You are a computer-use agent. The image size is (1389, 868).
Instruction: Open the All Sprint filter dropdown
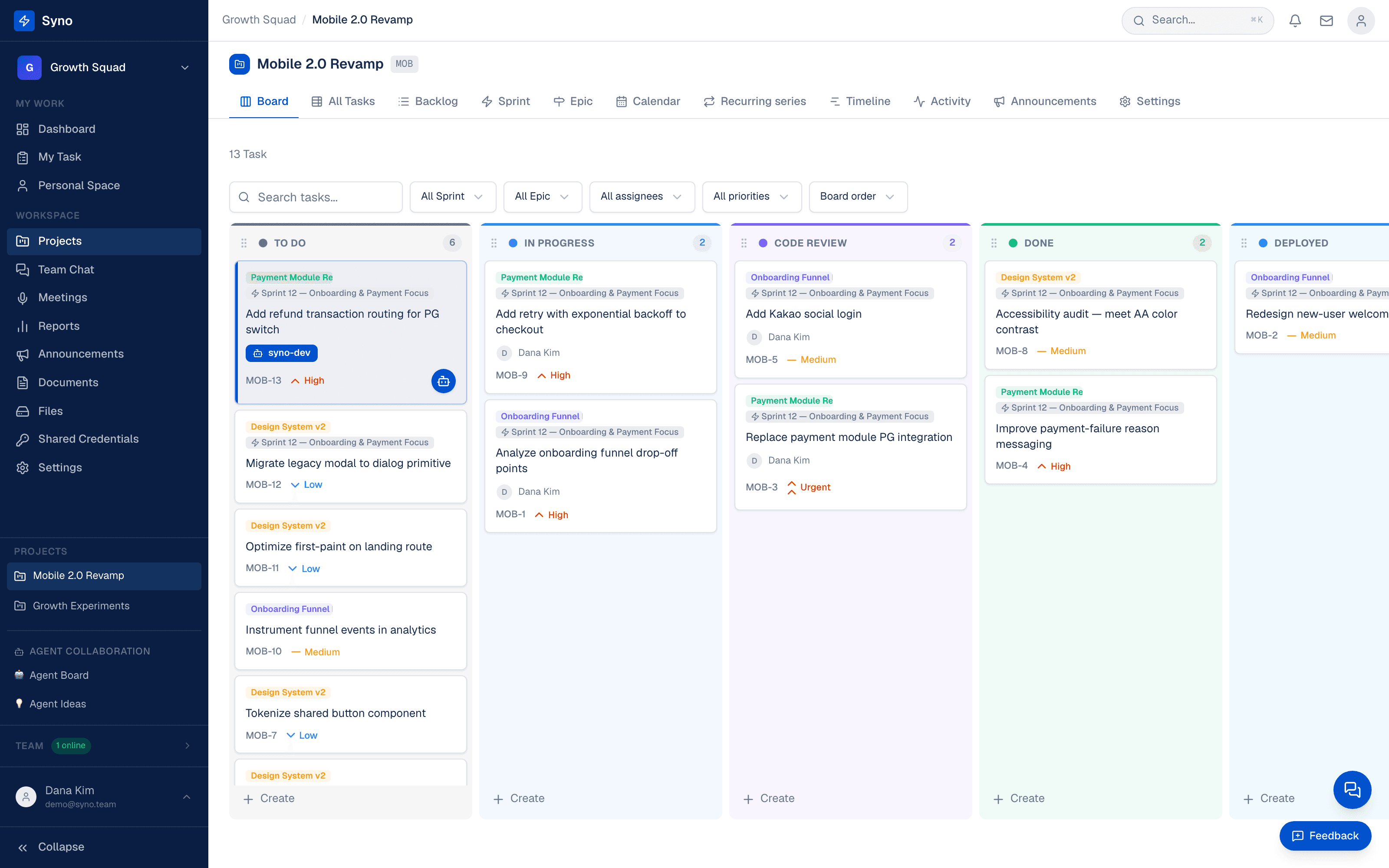pos(453,196)
